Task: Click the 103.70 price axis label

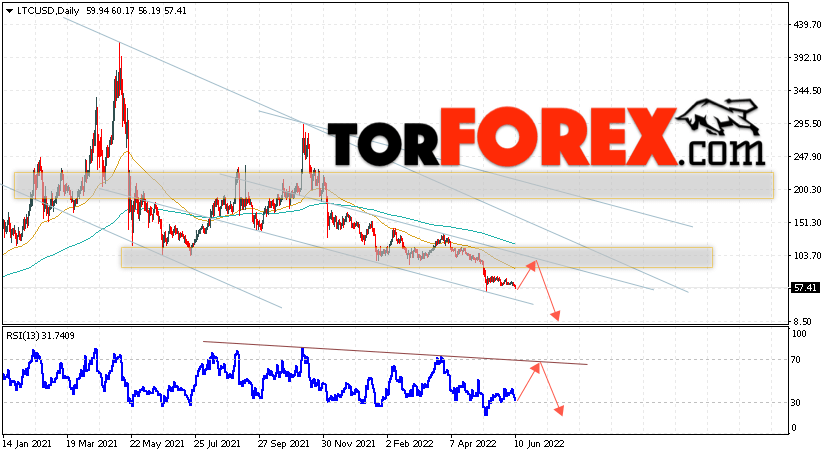Action: [807, 255]
